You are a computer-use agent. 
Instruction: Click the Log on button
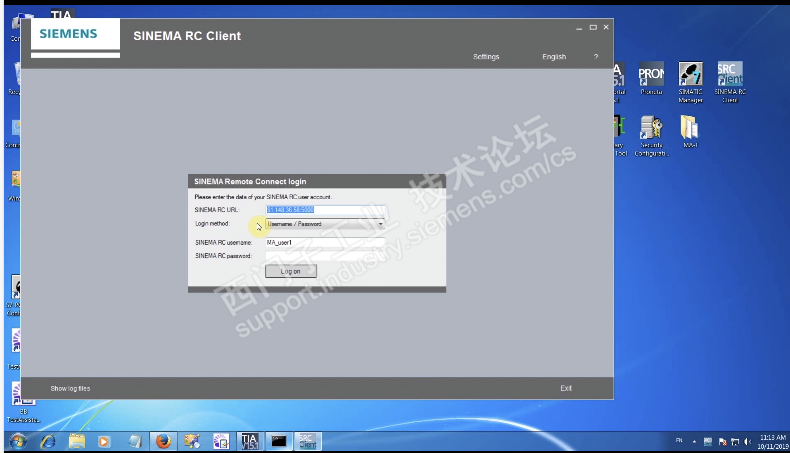(291, 271)
